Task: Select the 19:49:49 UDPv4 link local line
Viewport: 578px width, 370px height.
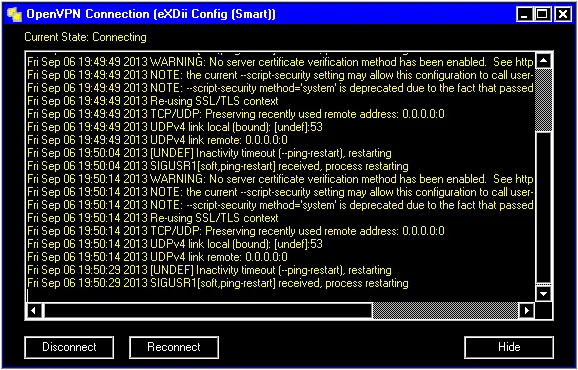Action: click(175, 127)
